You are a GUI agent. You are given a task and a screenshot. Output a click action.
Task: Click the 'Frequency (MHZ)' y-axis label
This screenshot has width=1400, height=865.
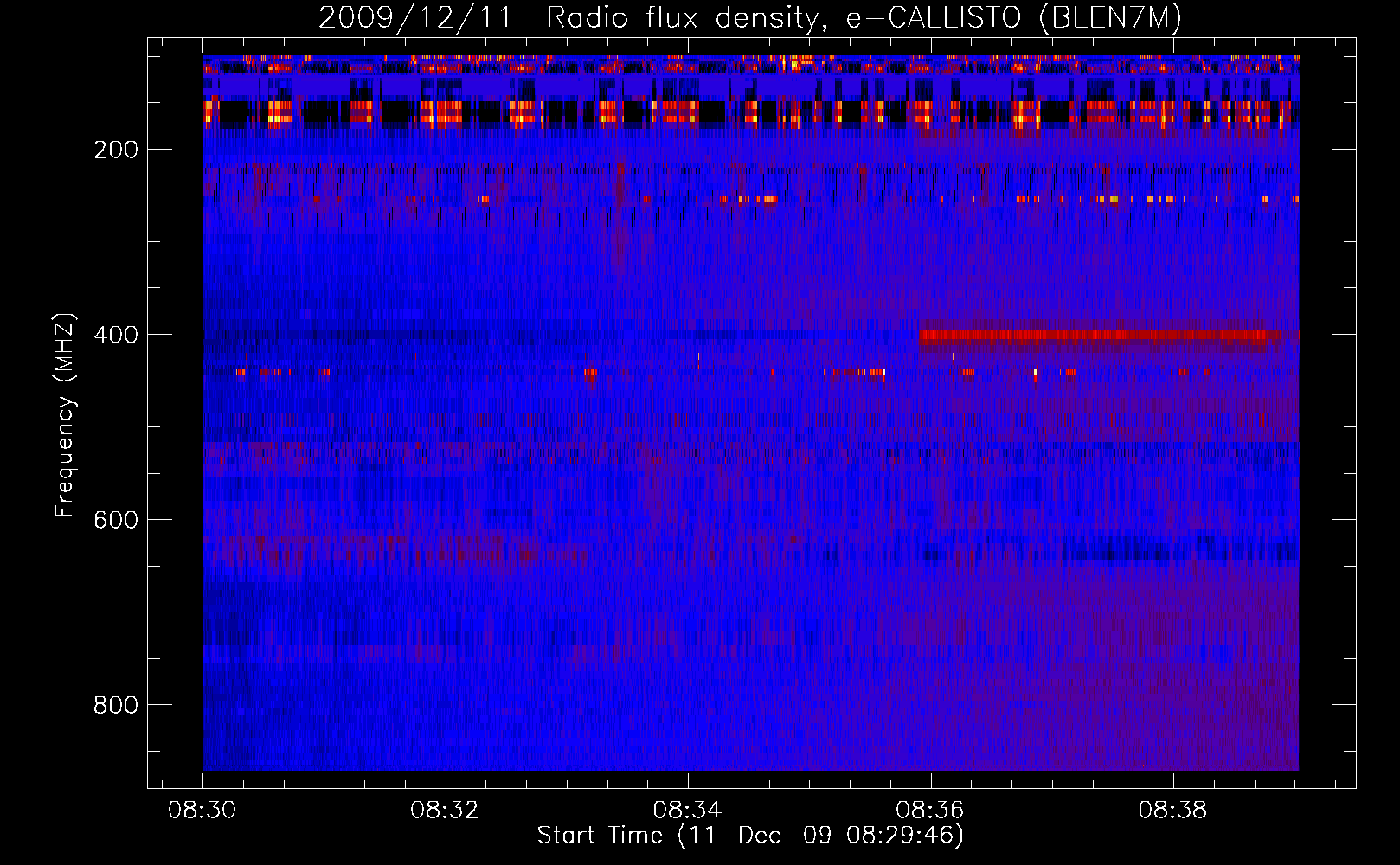64,415
